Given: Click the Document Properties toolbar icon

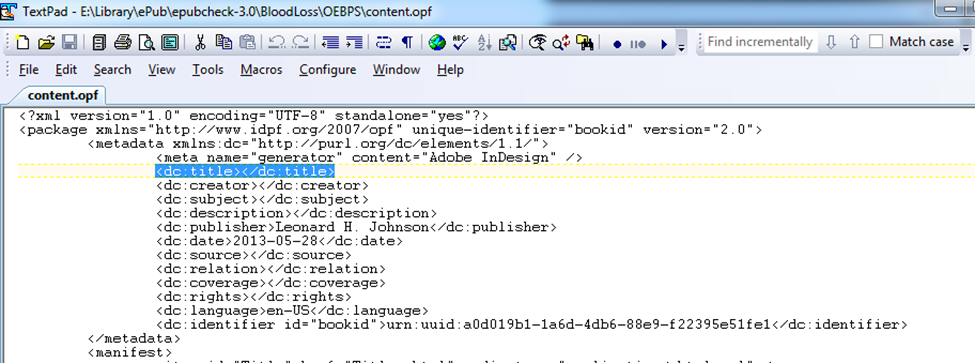Looking at the screenshot, I should click(x=169, y=42).
